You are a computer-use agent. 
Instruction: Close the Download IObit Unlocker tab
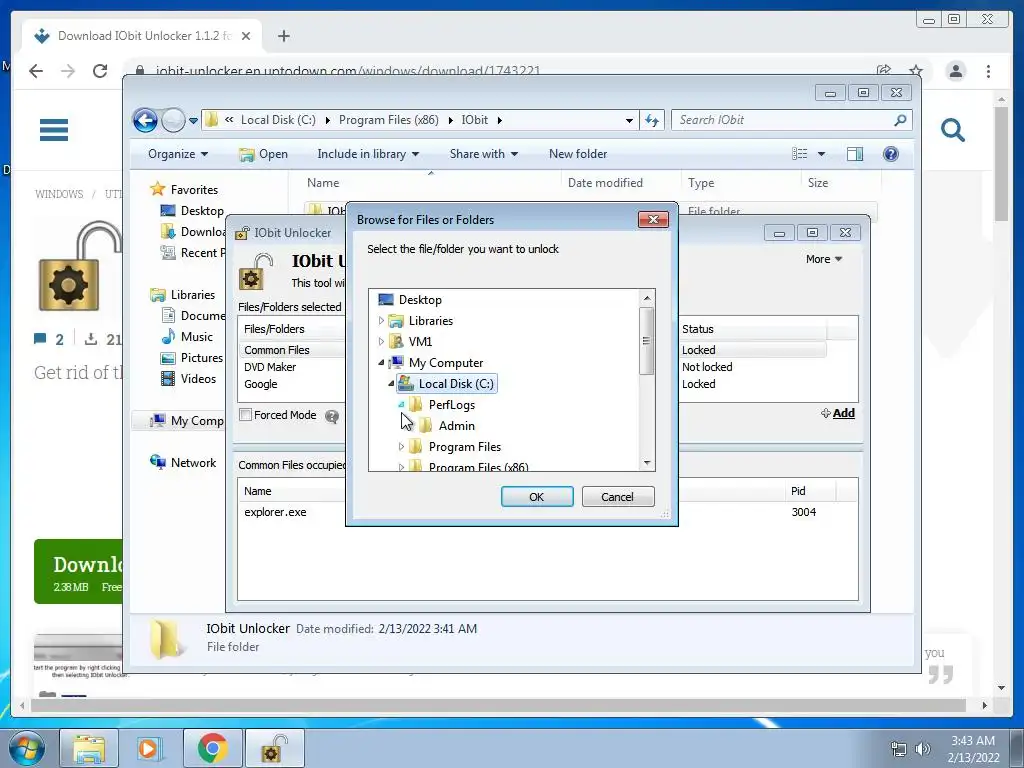pyautogui.click(x=246, y=36)
